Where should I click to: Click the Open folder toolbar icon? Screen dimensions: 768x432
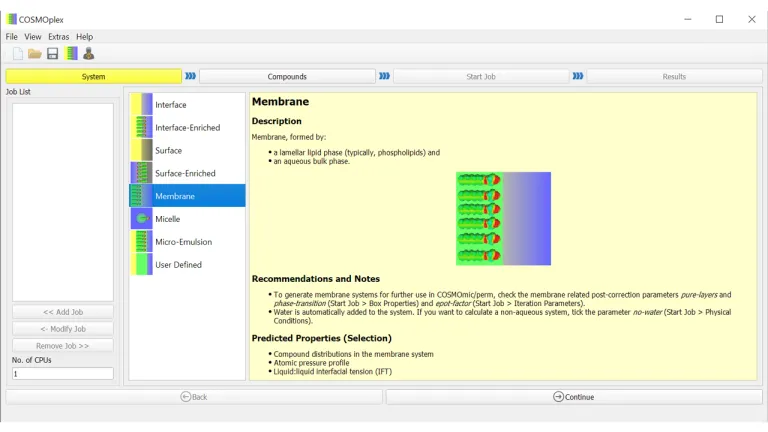[x=35, y=53]
